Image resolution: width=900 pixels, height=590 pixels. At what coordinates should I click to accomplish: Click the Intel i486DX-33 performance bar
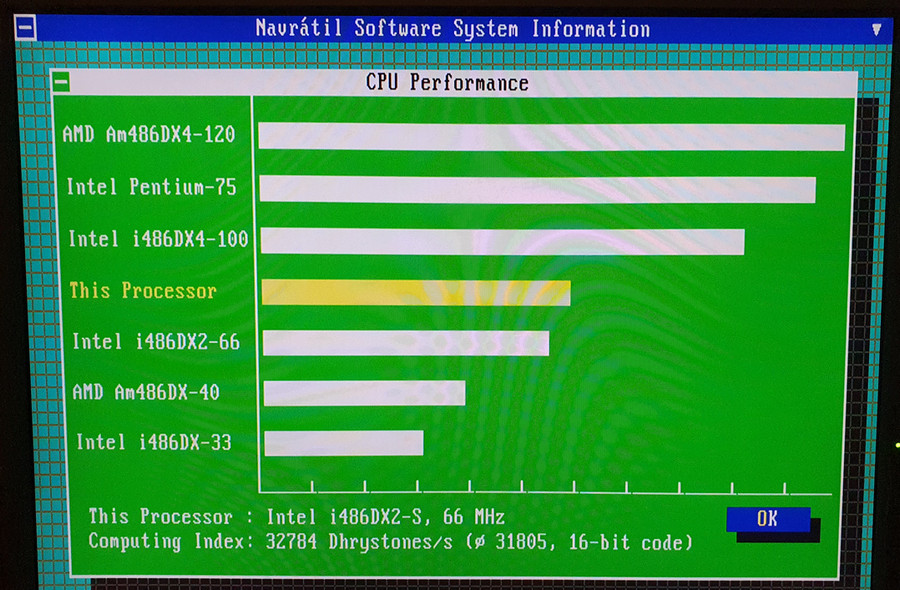[344, 443]
